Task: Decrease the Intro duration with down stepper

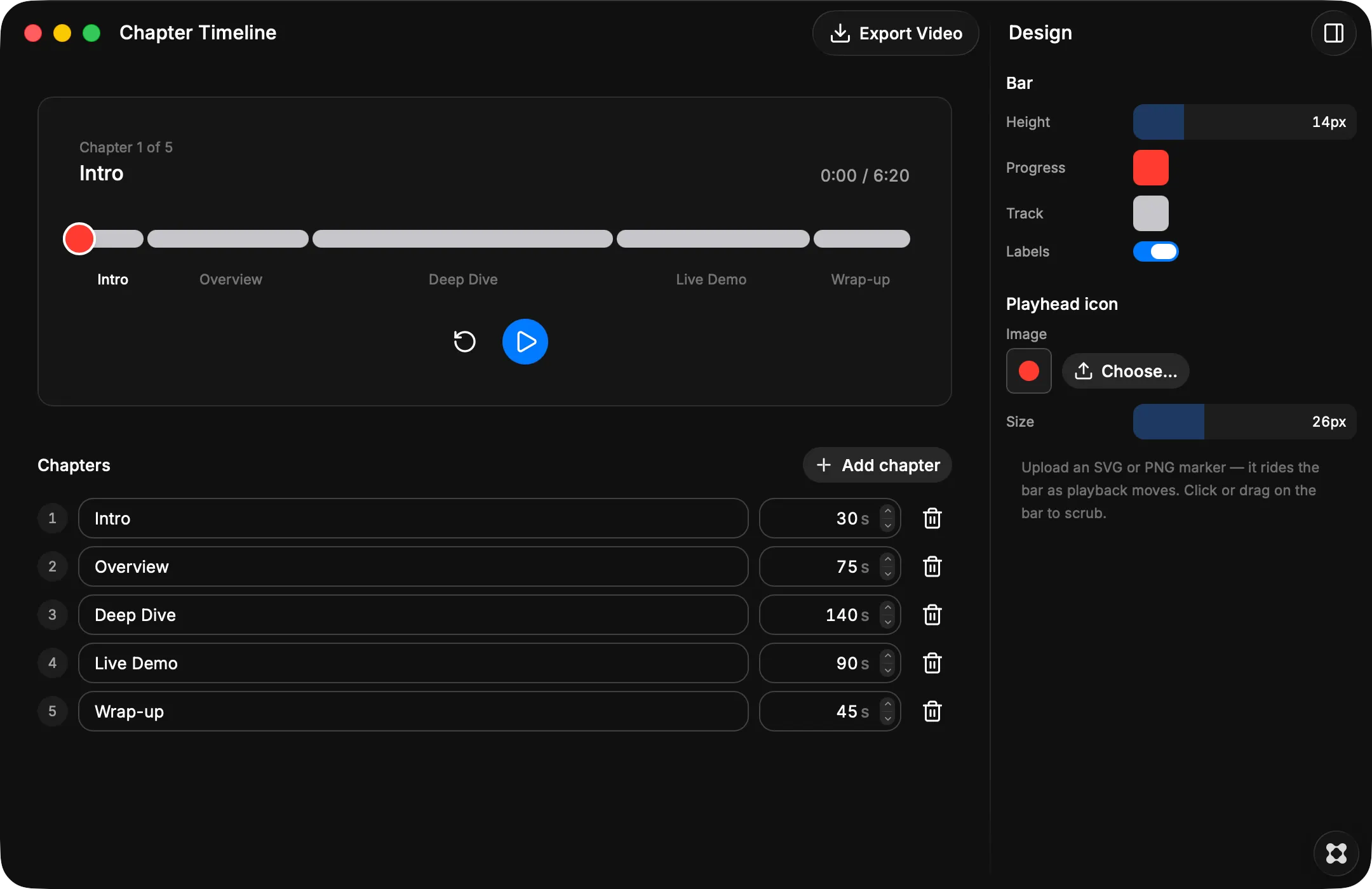Action: click(x=888, y=526)
